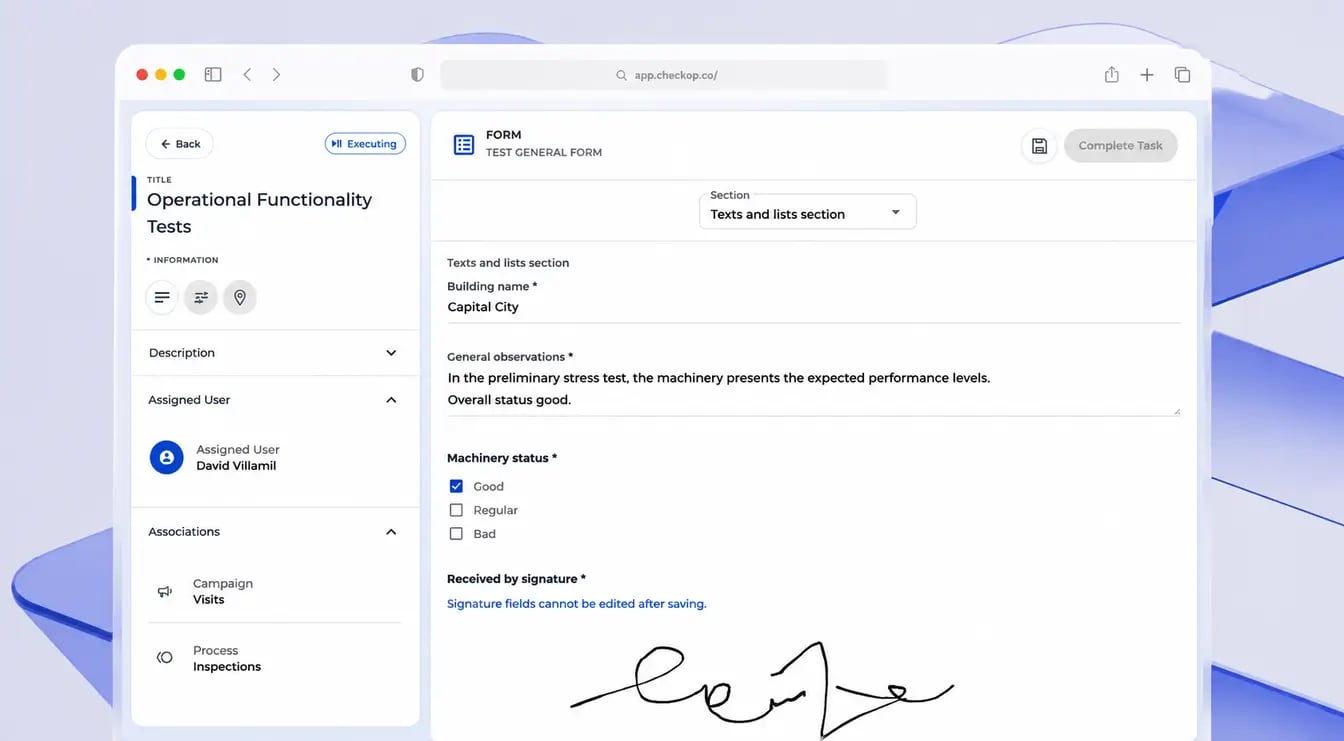The width and height of the screenshot is (1344, 741).
Task: Click the Complete Task button
Action: point(1120,146)
